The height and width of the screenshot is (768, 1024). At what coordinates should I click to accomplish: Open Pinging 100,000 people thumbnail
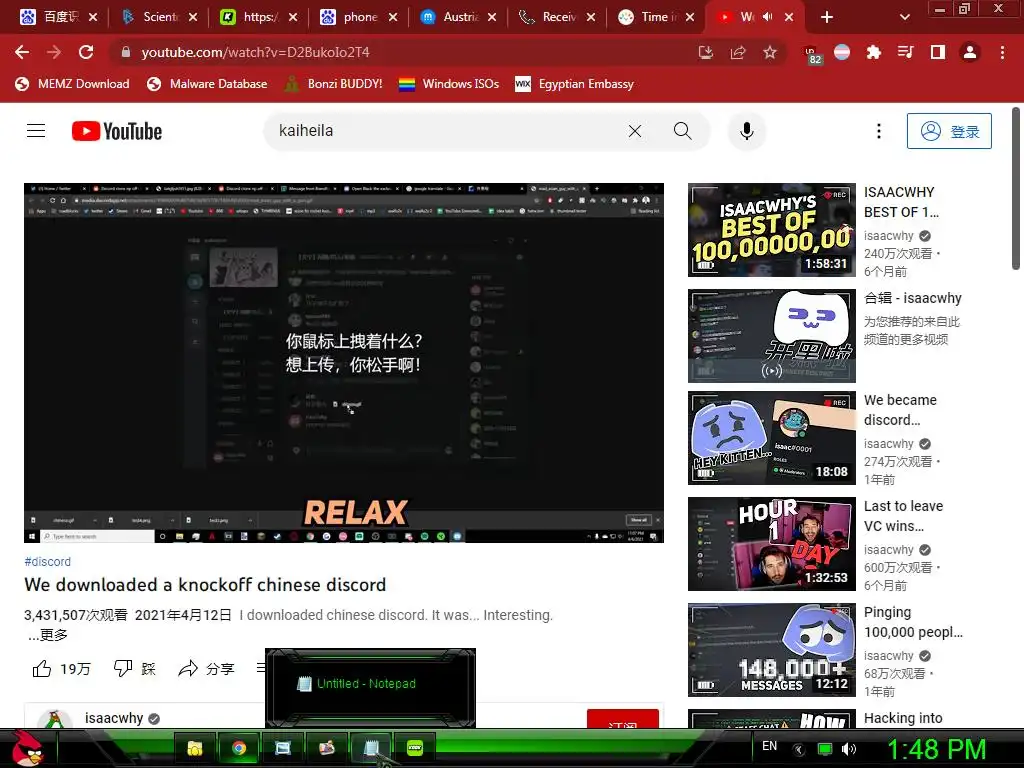[x=772, y=650]
